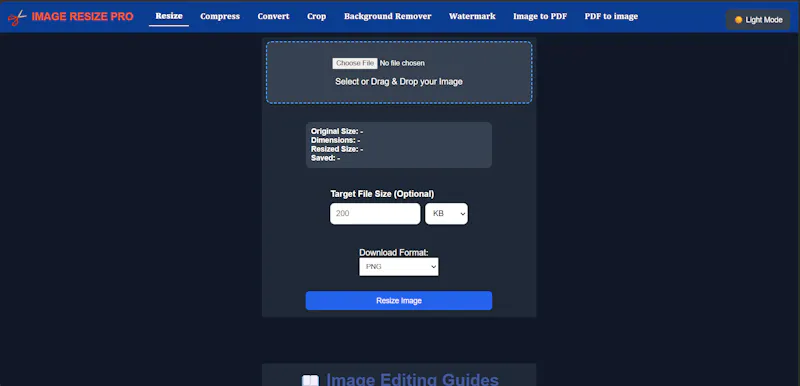
Task: Click the 'No file chosen' text
Action: [x=402, y=63]
